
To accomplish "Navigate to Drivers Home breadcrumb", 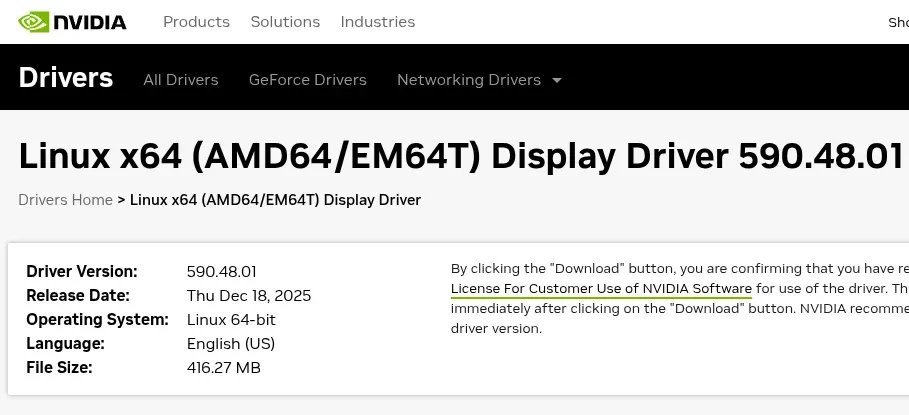I will point(65,200).
